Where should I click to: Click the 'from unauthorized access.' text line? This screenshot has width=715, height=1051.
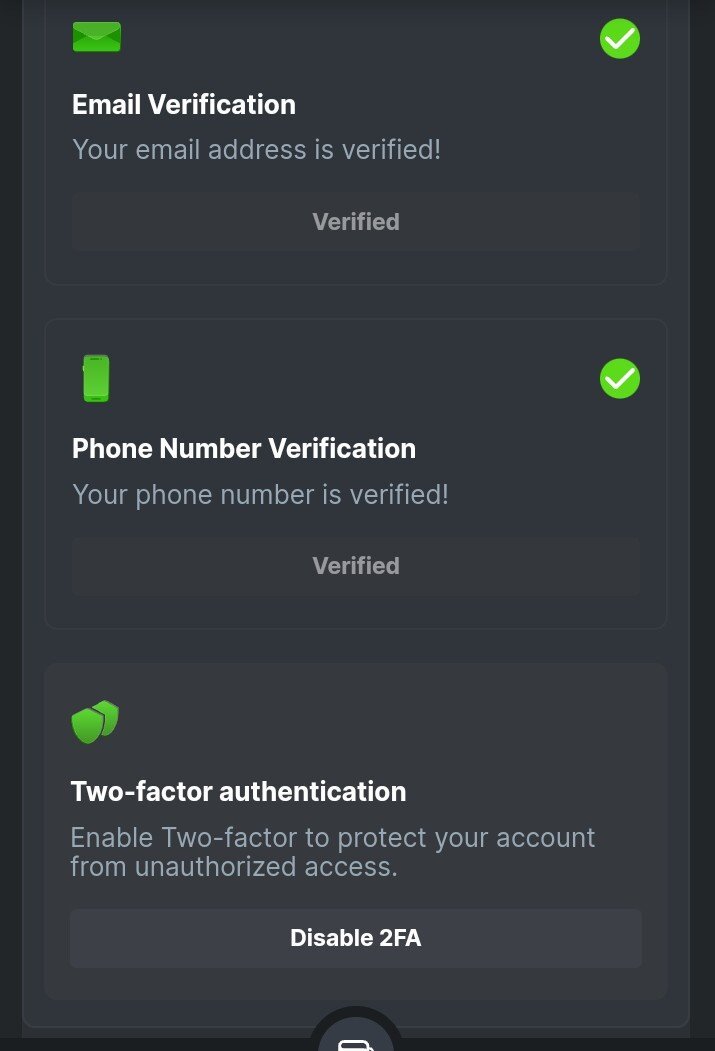(x=234, y=866)
